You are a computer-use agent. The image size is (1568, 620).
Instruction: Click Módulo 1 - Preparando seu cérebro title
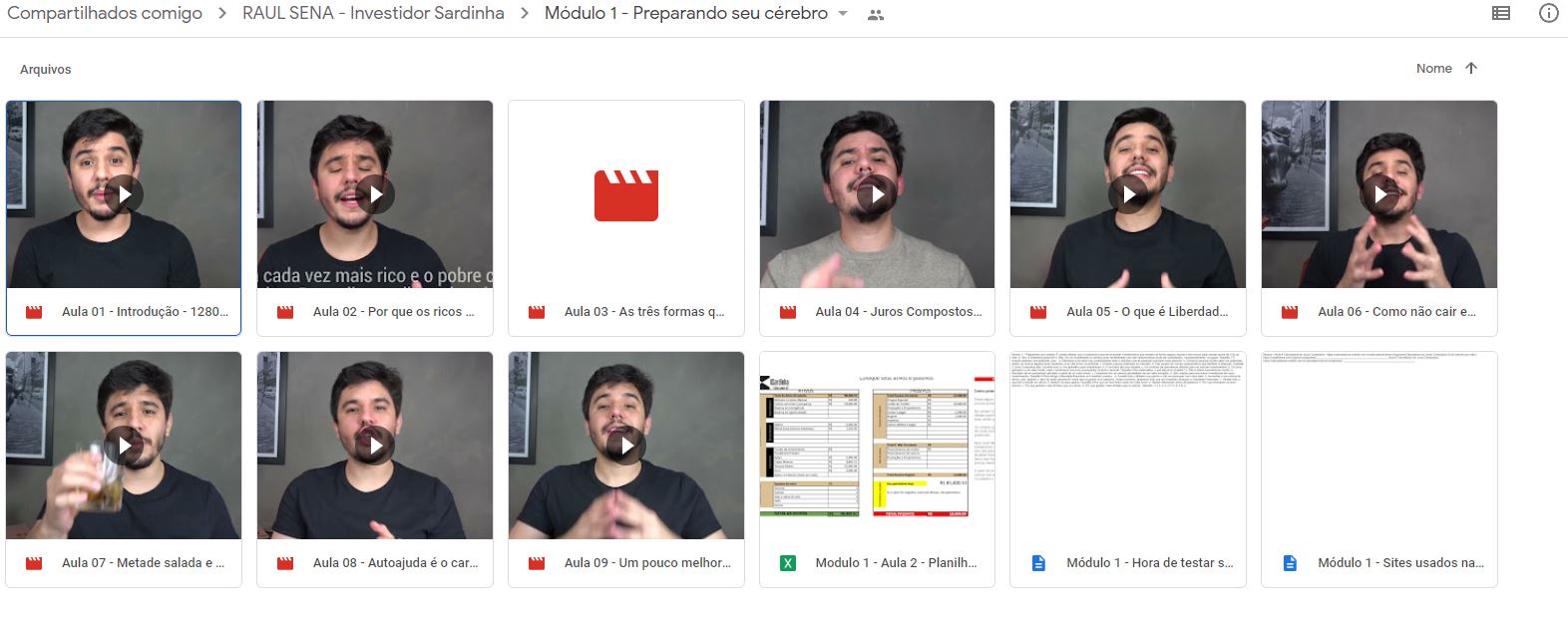685,14
